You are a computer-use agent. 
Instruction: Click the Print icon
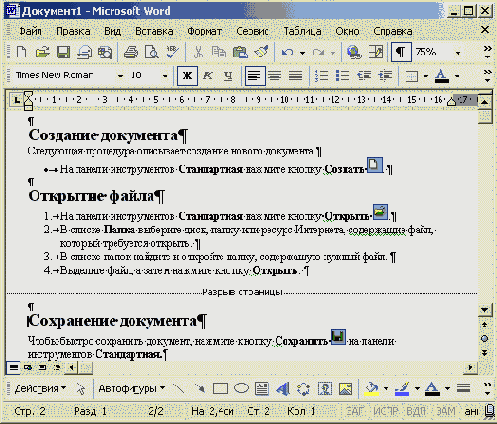point(131,52)
